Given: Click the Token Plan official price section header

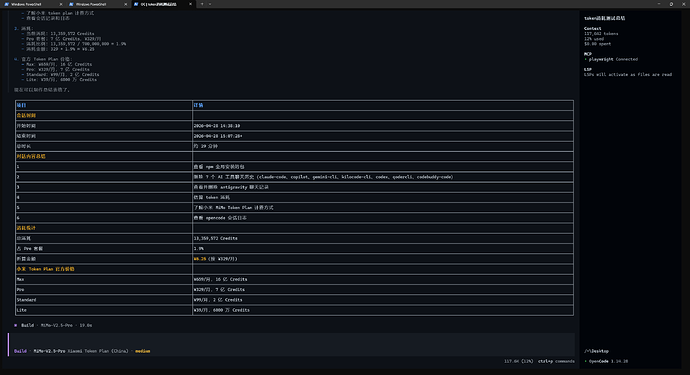Looking at the screenshot, I should tap(45, 269).
